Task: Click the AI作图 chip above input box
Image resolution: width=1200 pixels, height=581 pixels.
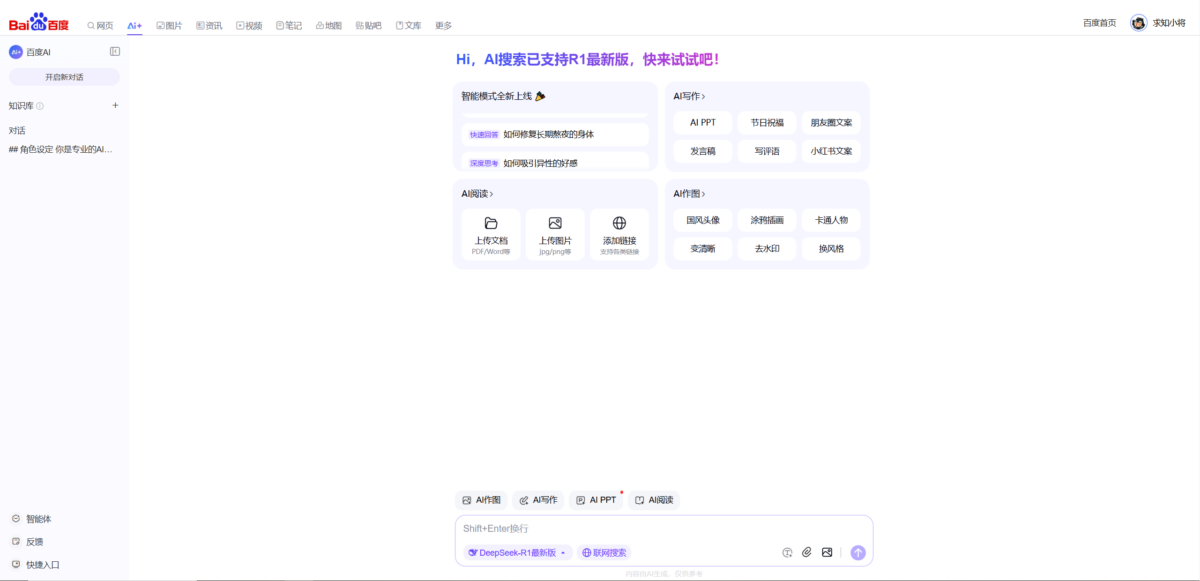Action: click(481, 500)
